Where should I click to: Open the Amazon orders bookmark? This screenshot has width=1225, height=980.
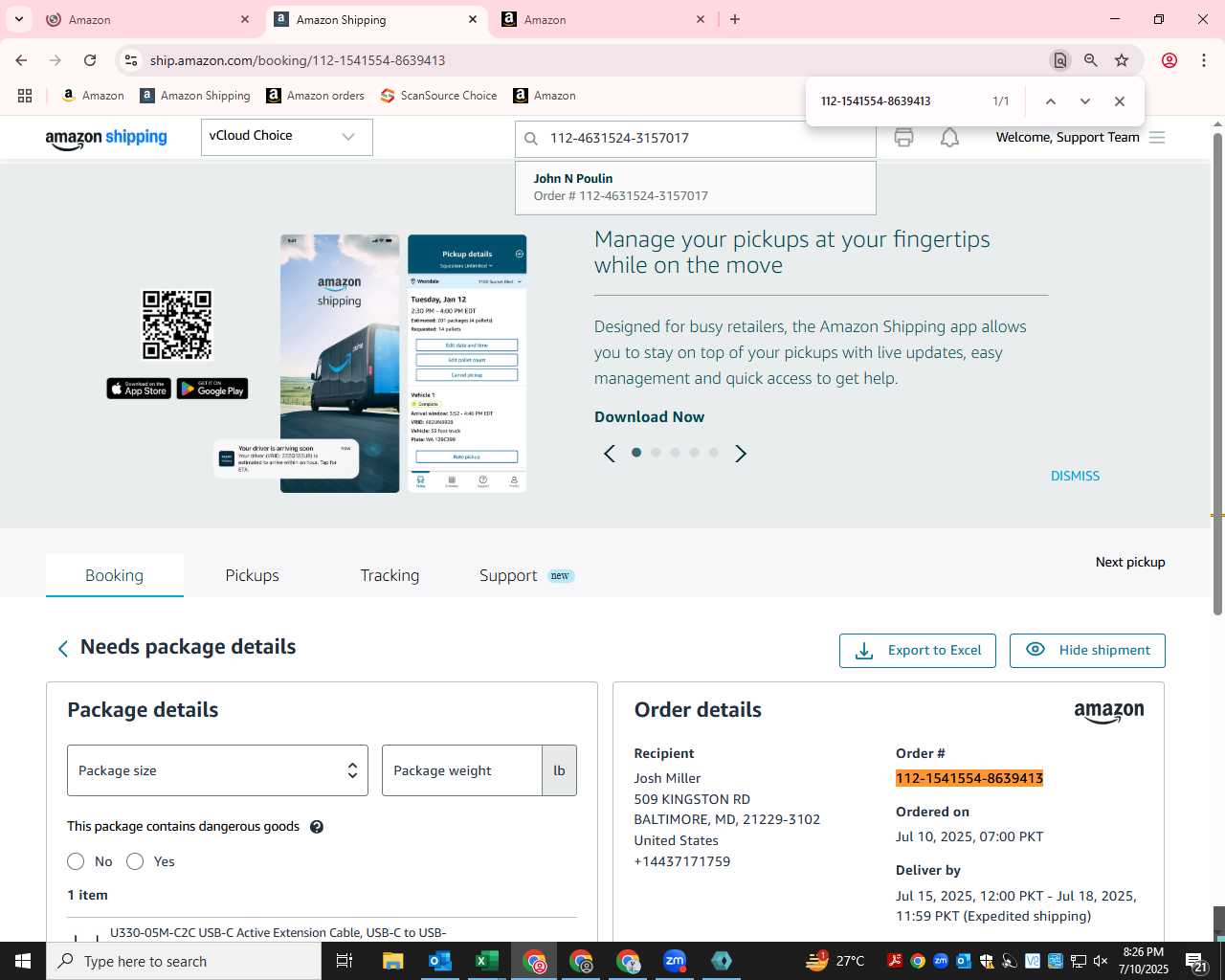coord(315,96)
